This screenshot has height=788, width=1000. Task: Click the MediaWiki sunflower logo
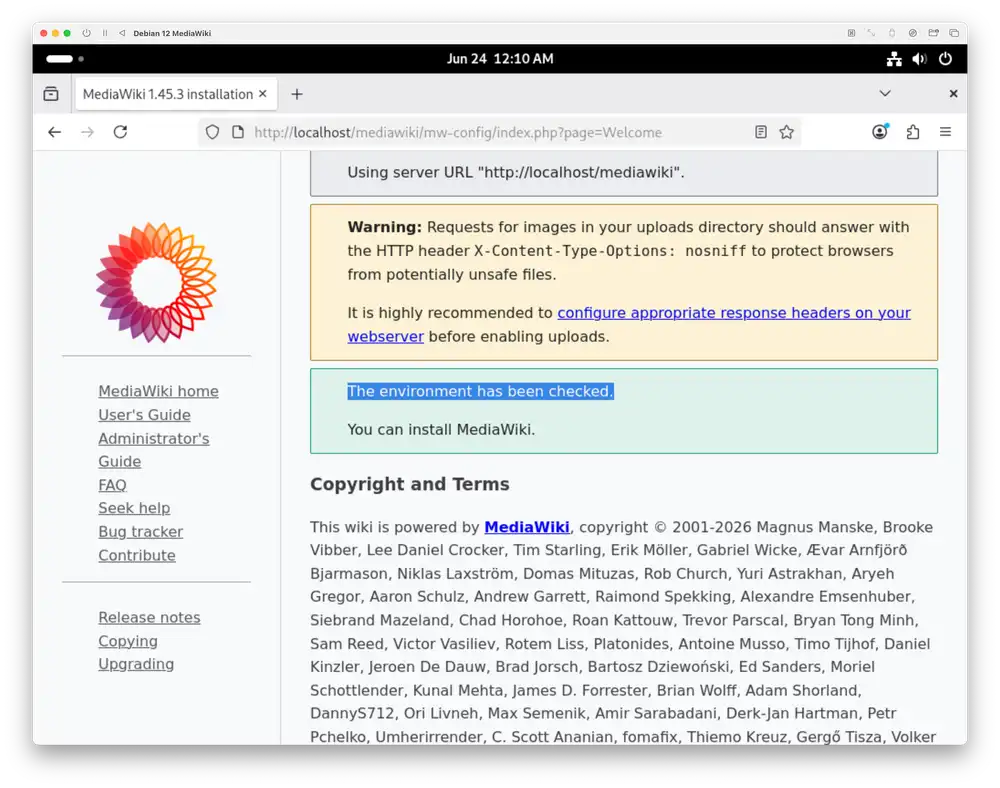156,282
